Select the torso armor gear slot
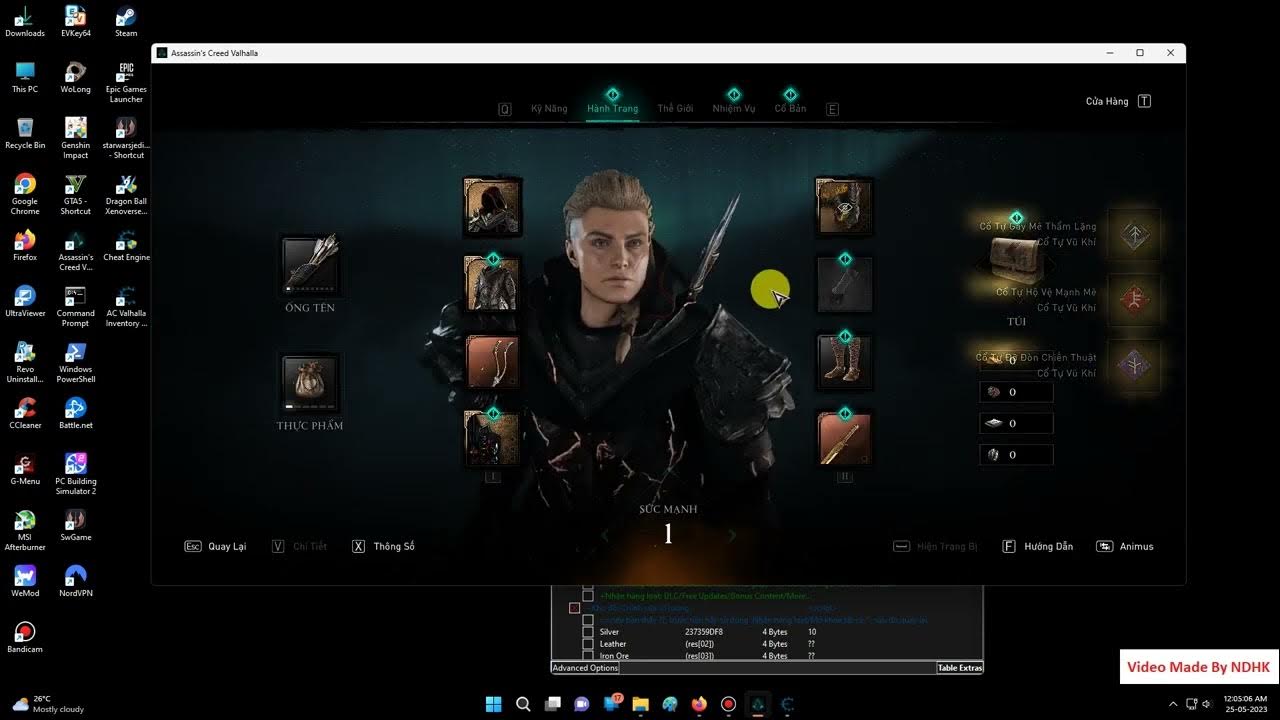 pyautogui.click(x=492, y=284)
